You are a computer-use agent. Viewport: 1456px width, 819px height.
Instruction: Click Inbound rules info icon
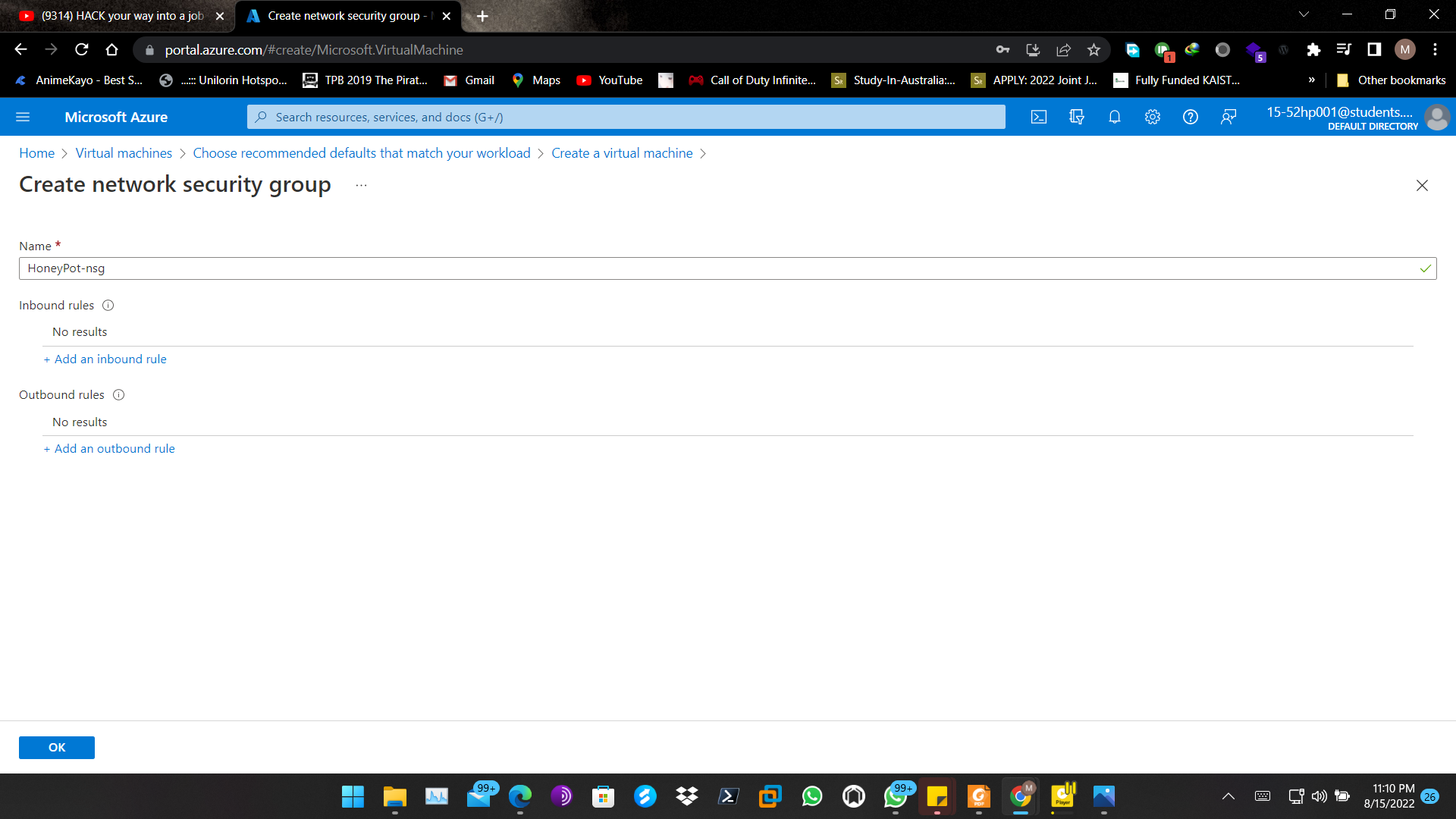tap(108, 305)
